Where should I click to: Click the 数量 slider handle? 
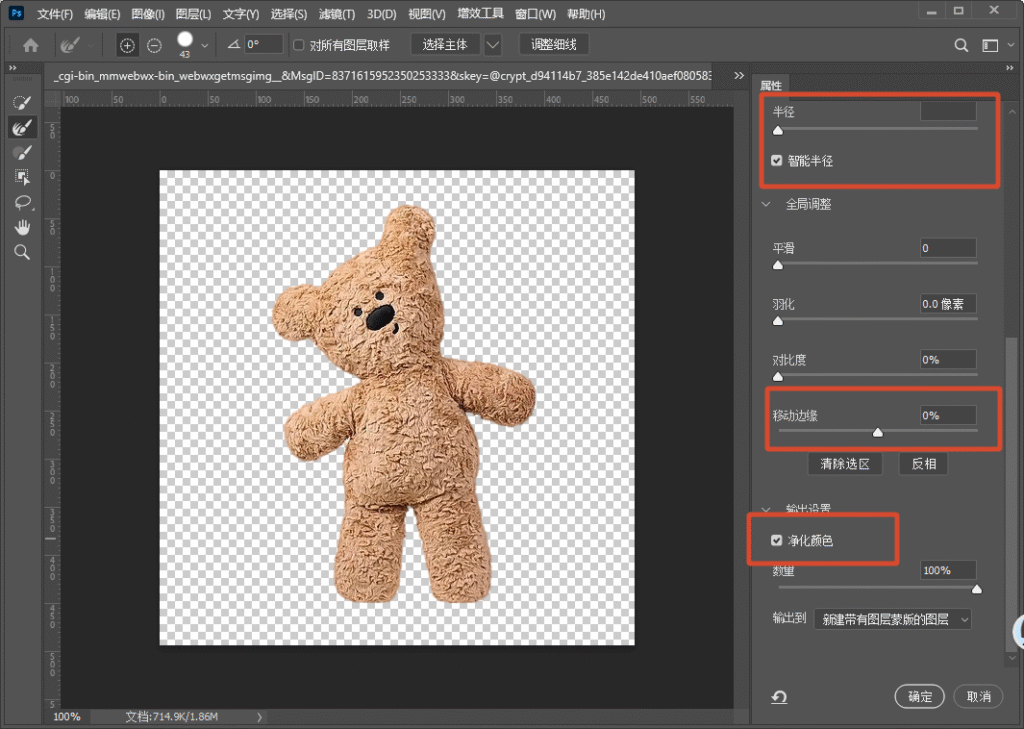976,589
